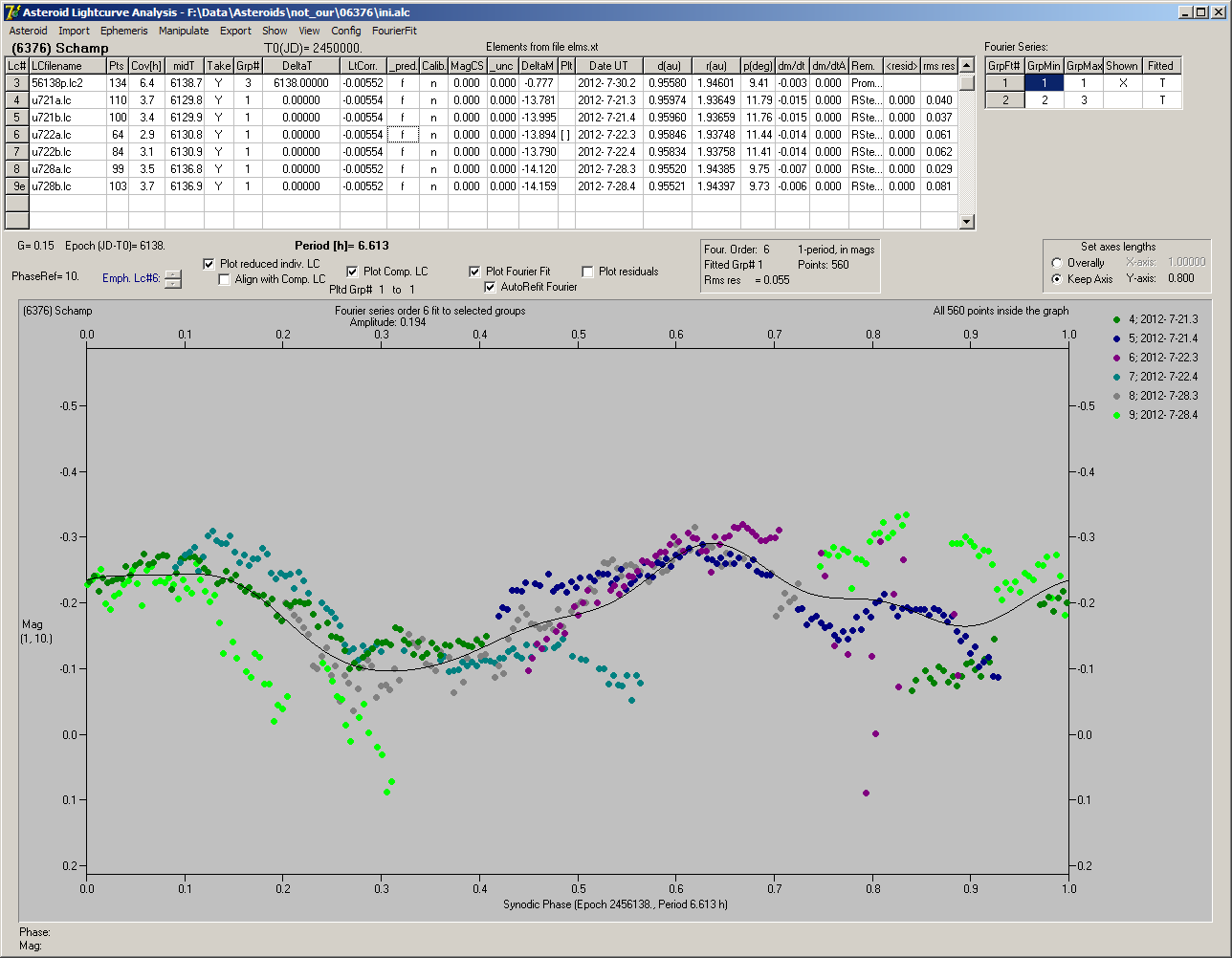The width and height of the screenshot is (1232, 958).
Task: Click the Date UT column header
Action: tap(608, 66)
